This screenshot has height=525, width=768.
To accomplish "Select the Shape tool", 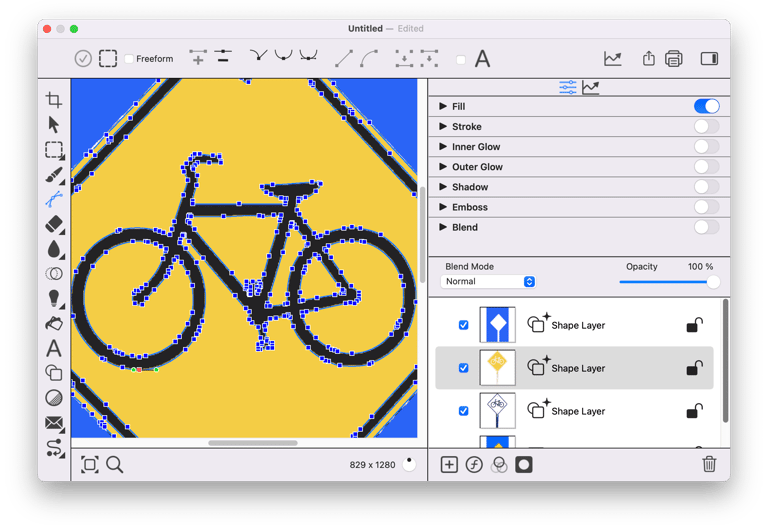I will [54, 373].
